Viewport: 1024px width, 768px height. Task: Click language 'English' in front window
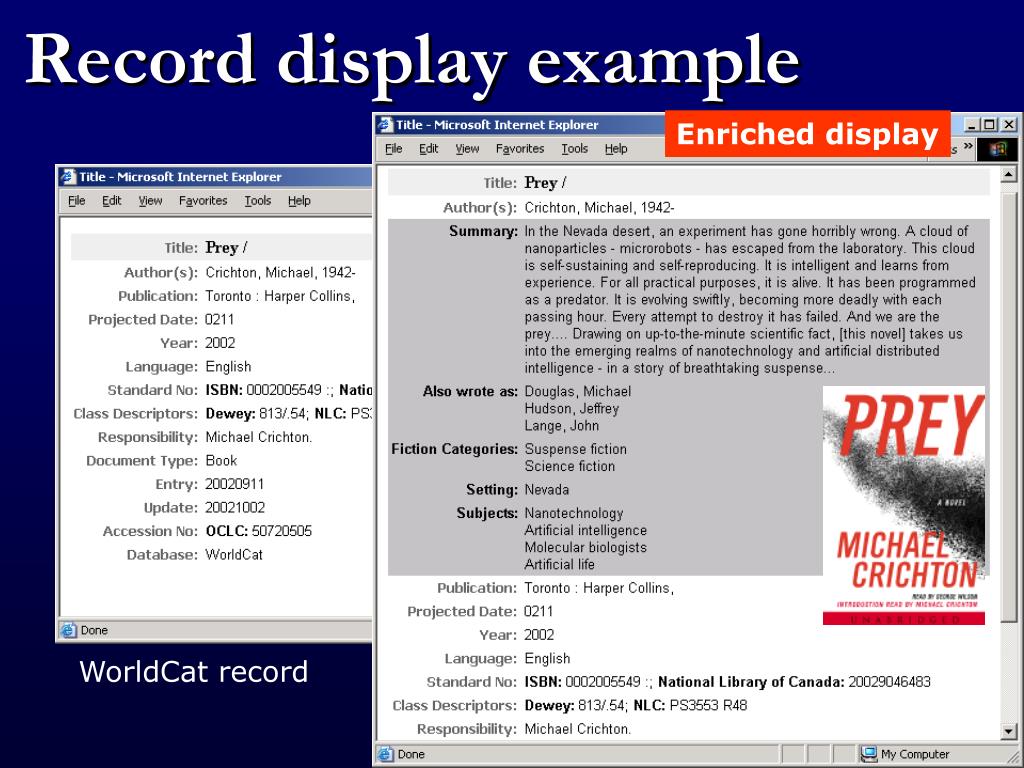tap(547, 658)
